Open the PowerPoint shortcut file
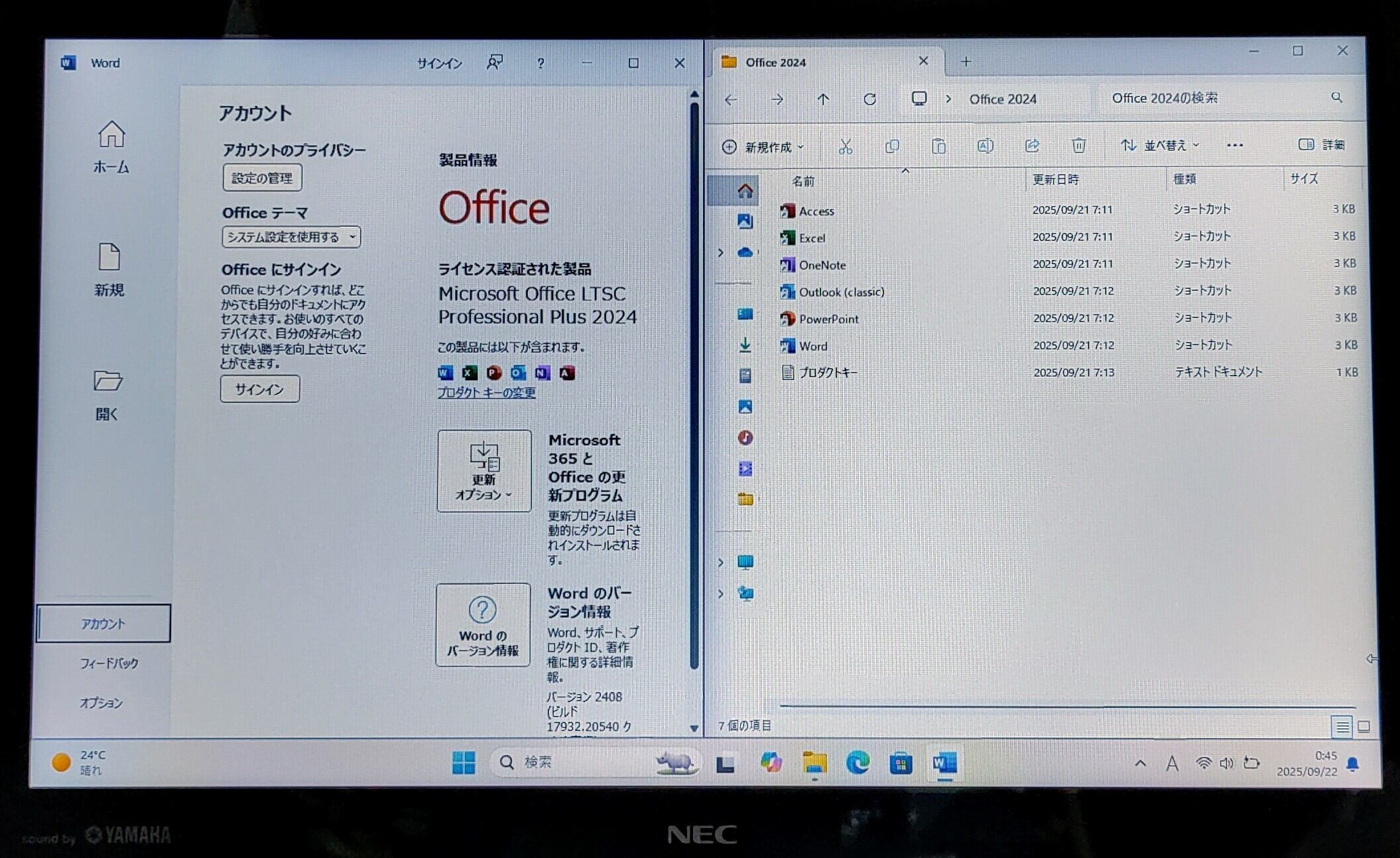This screenshot has width=1400, height=858. [828, 319]
